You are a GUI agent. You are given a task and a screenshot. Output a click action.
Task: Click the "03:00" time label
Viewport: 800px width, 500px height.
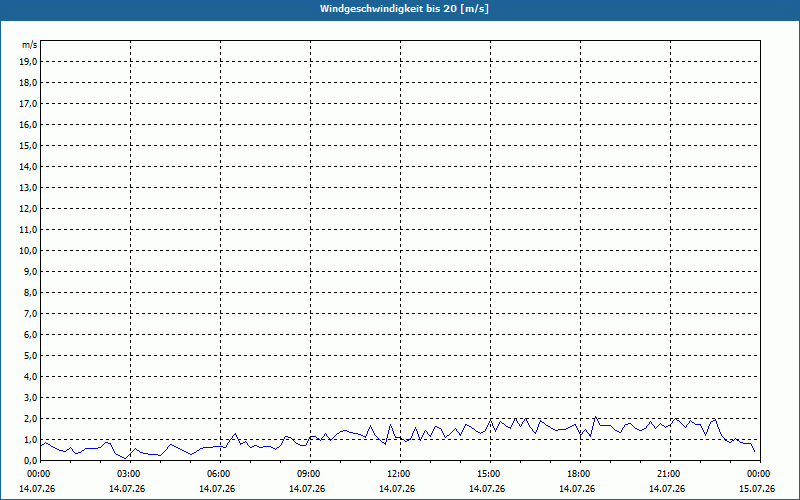(x=131, y=474)
